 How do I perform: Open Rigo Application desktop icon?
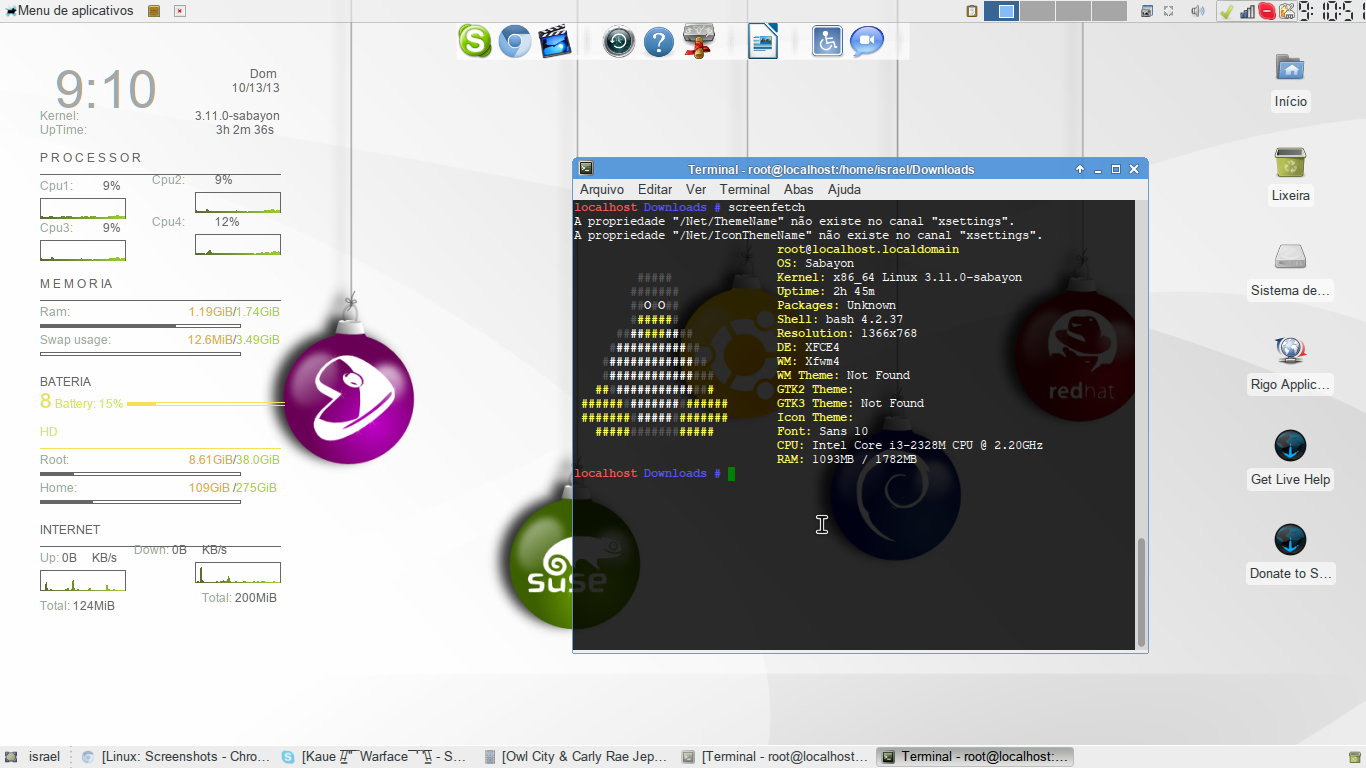pos(1290,365)
